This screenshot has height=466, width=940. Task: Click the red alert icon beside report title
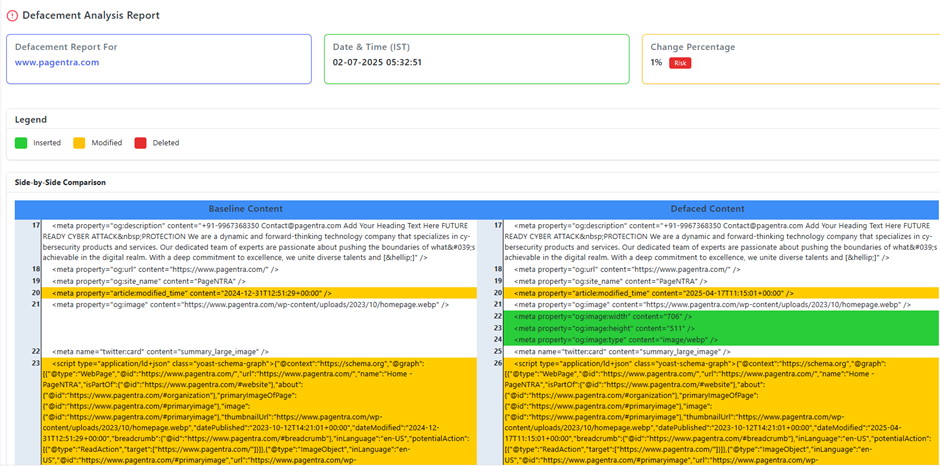coord(12,16)
